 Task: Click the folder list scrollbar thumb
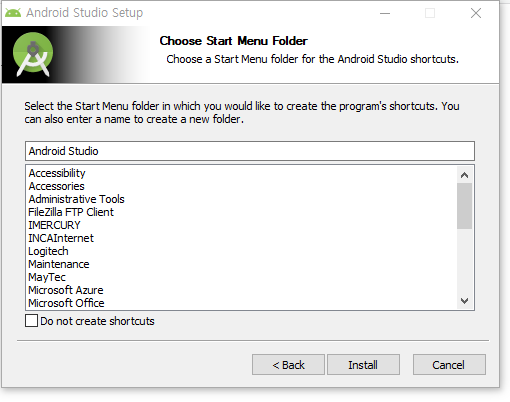click(464, 206)
